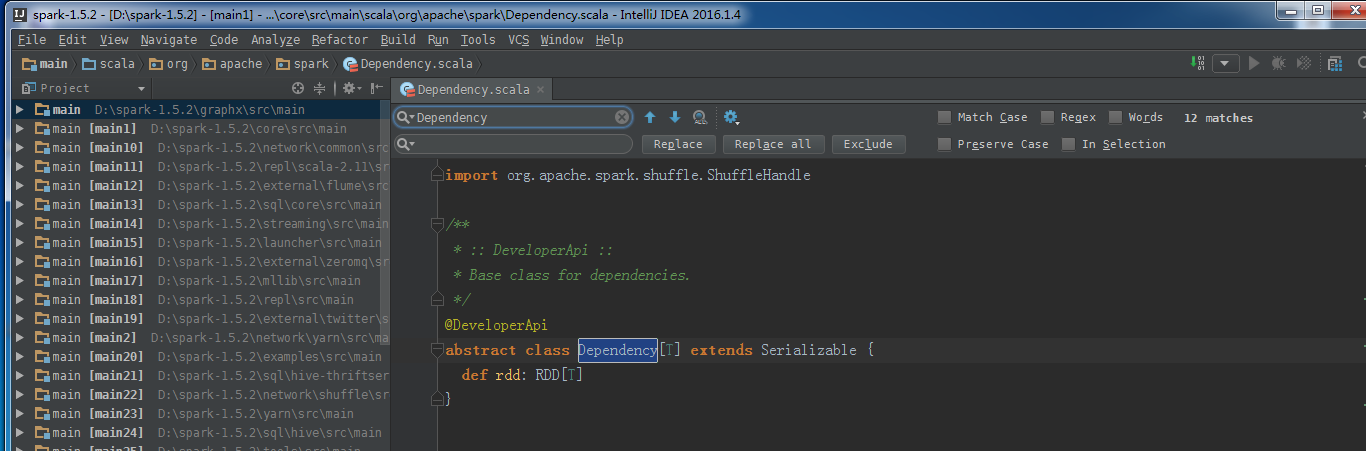Open the VCS menu
This screenshot has height=451, width=1366.
[x=518, y=40]
